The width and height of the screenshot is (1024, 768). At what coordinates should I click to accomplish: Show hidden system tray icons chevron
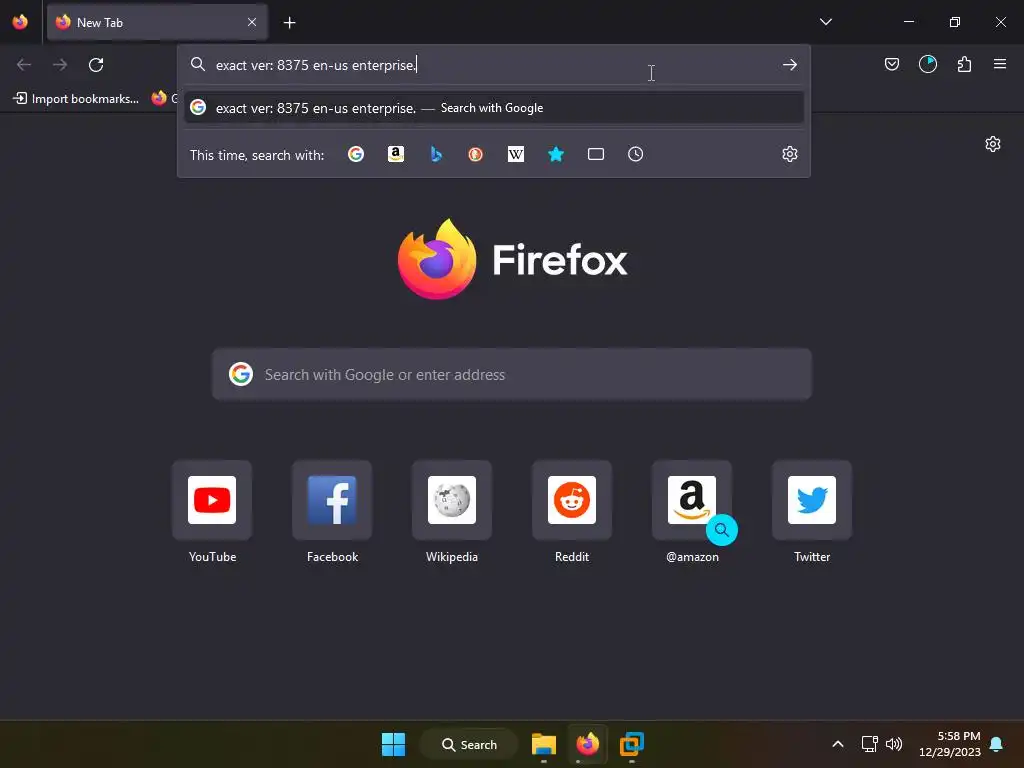(x=838, y=744)
